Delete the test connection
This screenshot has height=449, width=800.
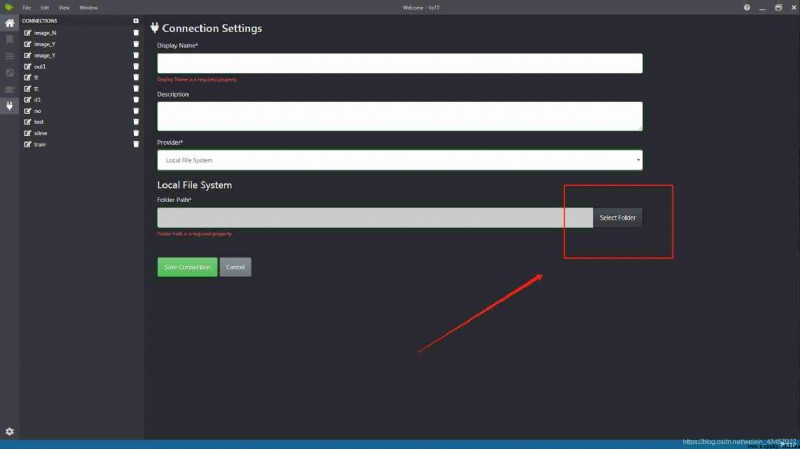(136, 122)
